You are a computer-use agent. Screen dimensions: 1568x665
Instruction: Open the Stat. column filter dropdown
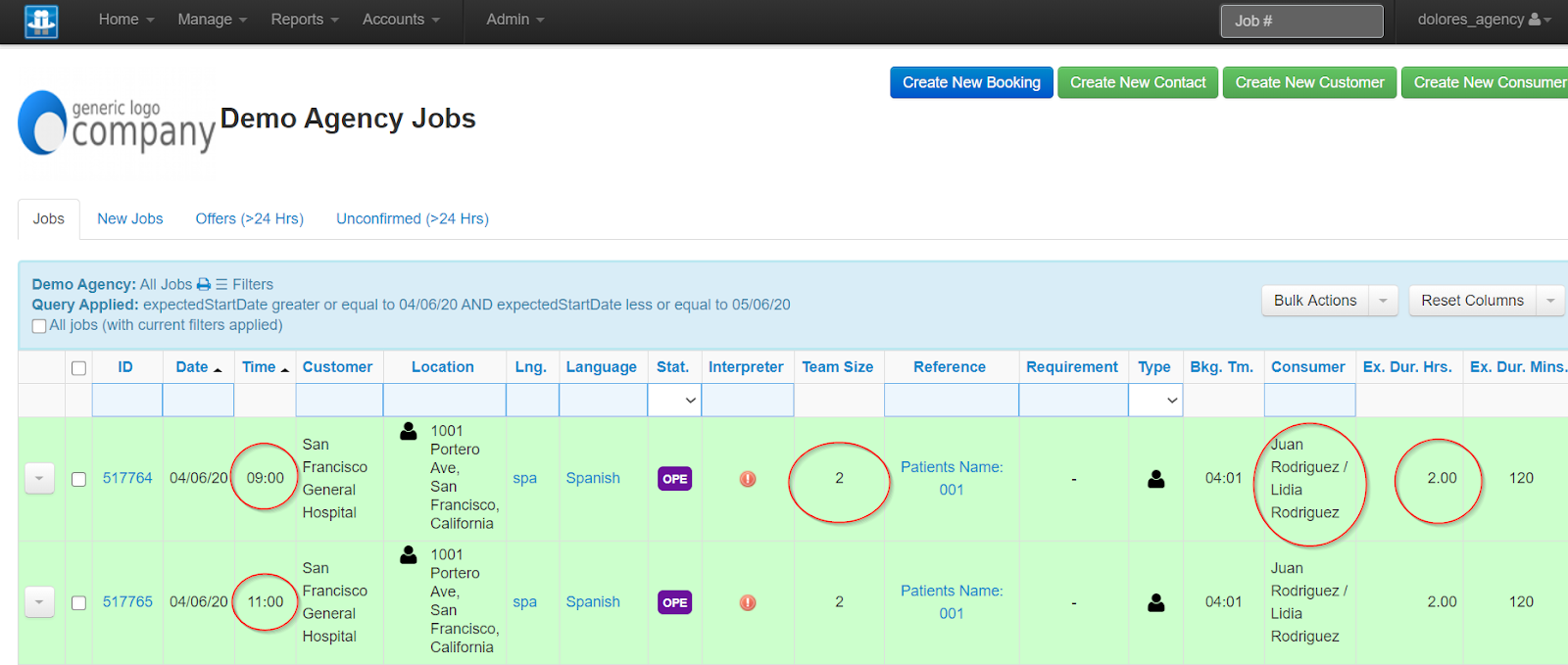point(674,400)
